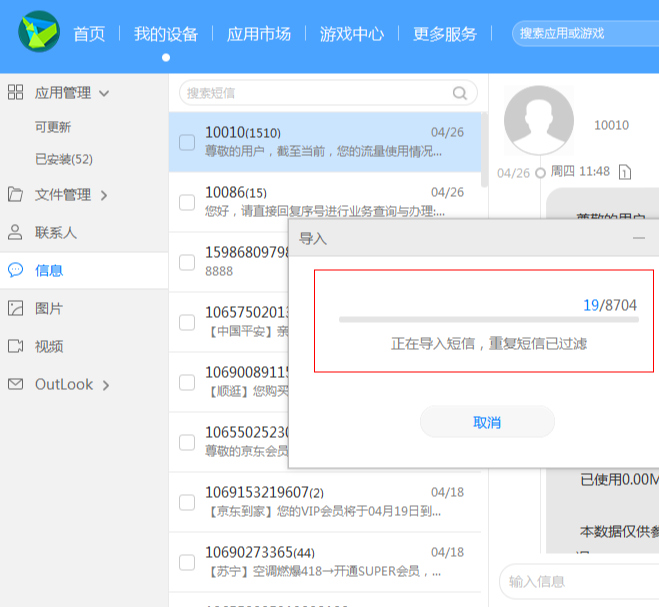Tick the checkbox for 15986809798 conversation
Screen dimensions: 659x607
click(187, 262)
